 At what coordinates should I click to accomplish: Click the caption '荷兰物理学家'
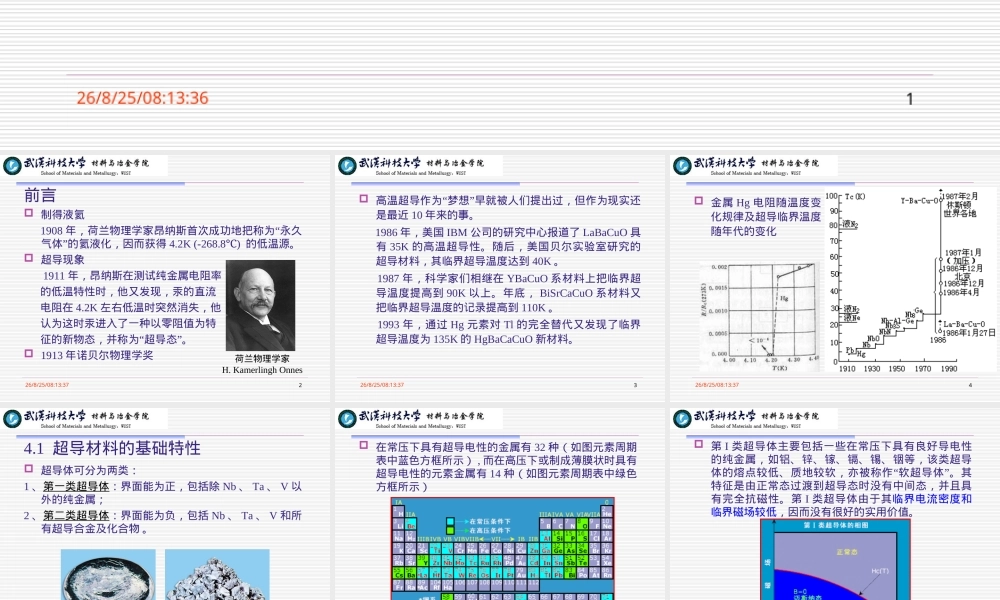click(262, 358)
